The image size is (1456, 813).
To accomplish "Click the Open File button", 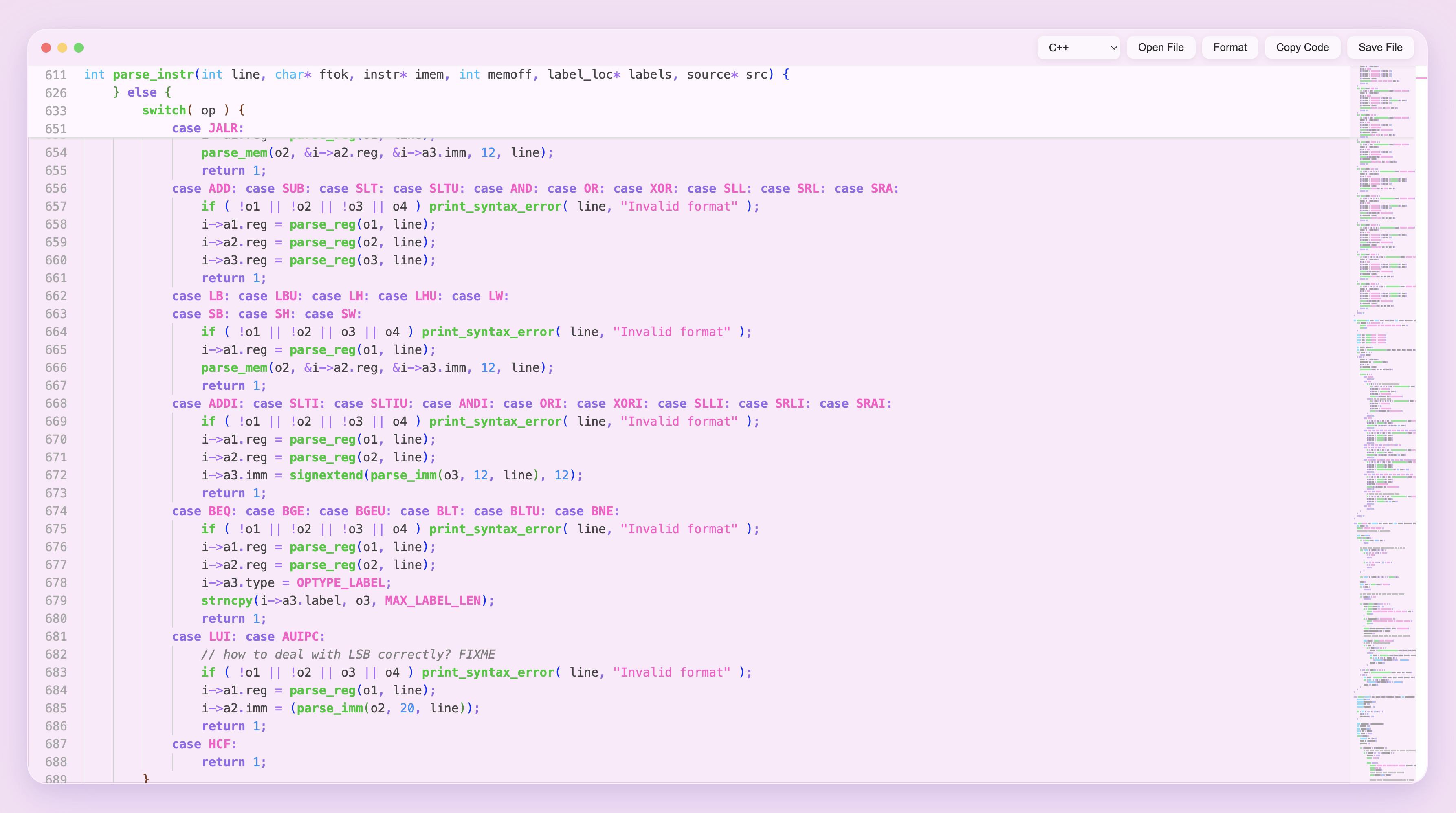I will point(1160,48).
